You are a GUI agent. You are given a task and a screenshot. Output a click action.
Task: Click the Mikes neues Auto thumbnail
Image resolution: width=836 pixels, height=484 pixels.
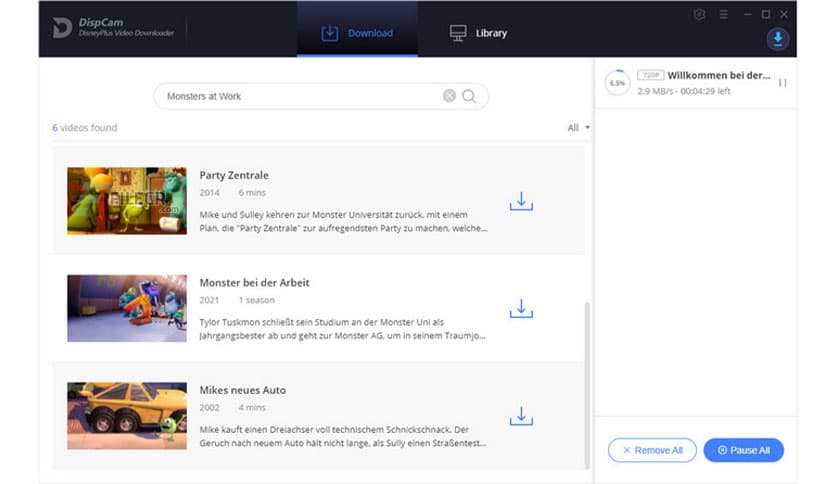127,416
